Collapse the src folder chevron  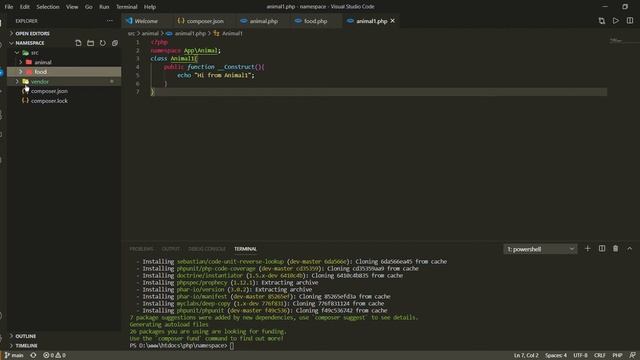coord(17,53)
